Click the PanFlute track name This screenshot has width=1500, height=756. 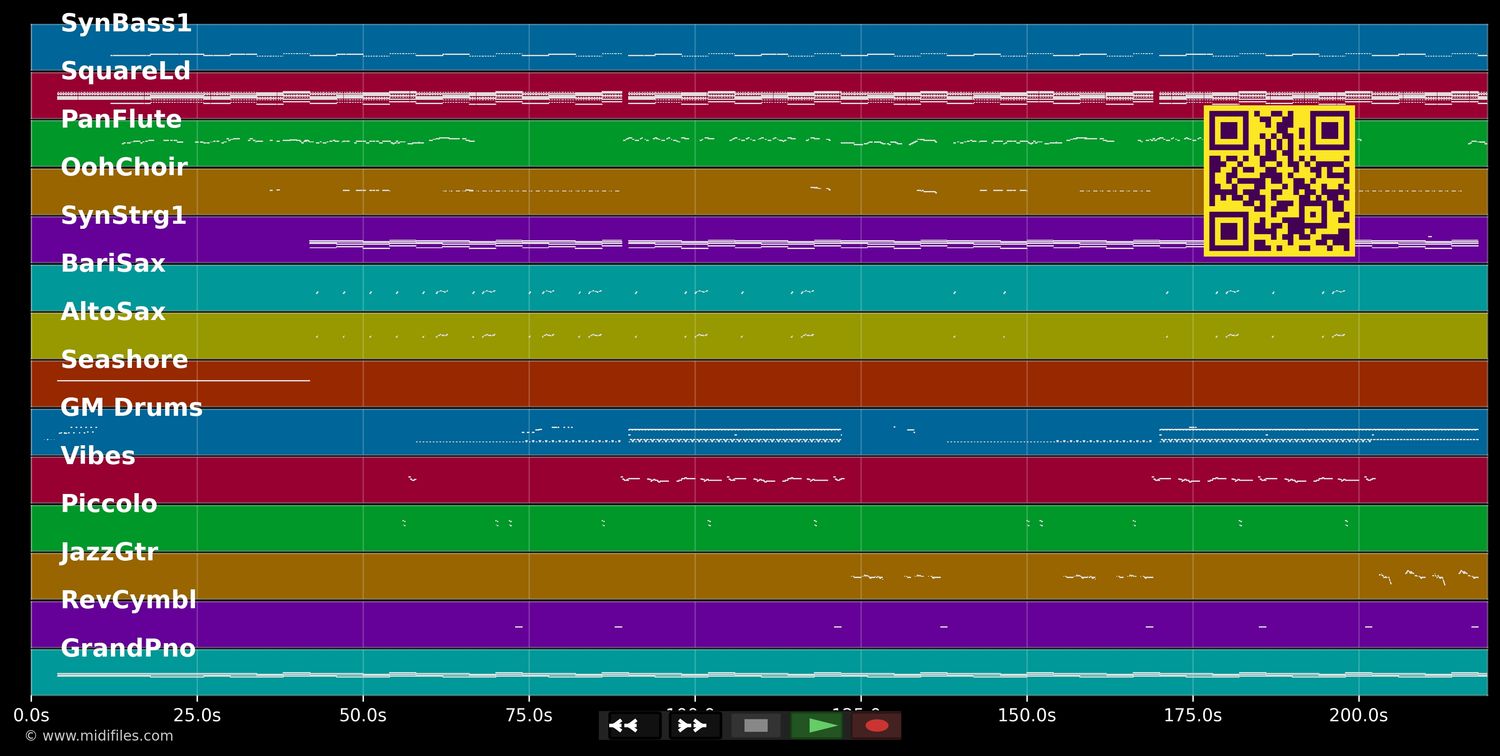pyautogui.click(x=121, y=120)
